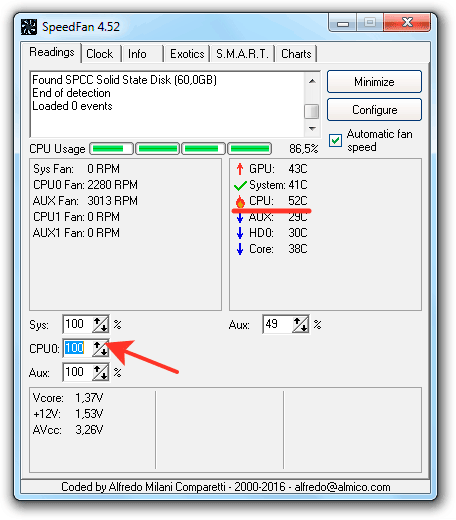Click the 86,5% CPU usage value
The image size is (456, 520).
tap(303, 149)
